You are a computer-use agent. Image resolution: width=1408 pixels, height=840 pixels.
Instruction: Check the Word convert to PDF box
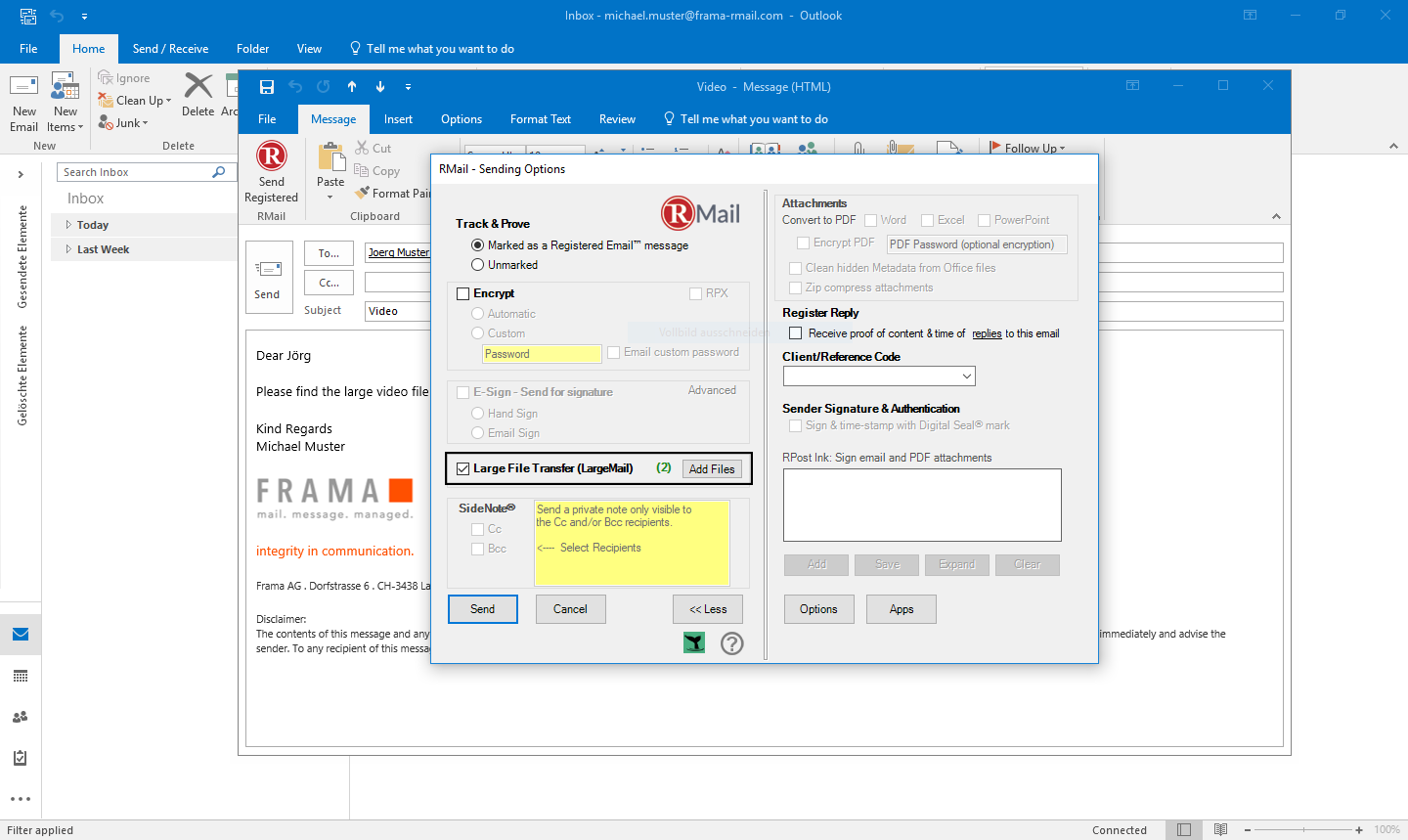(x=871, y=220)
